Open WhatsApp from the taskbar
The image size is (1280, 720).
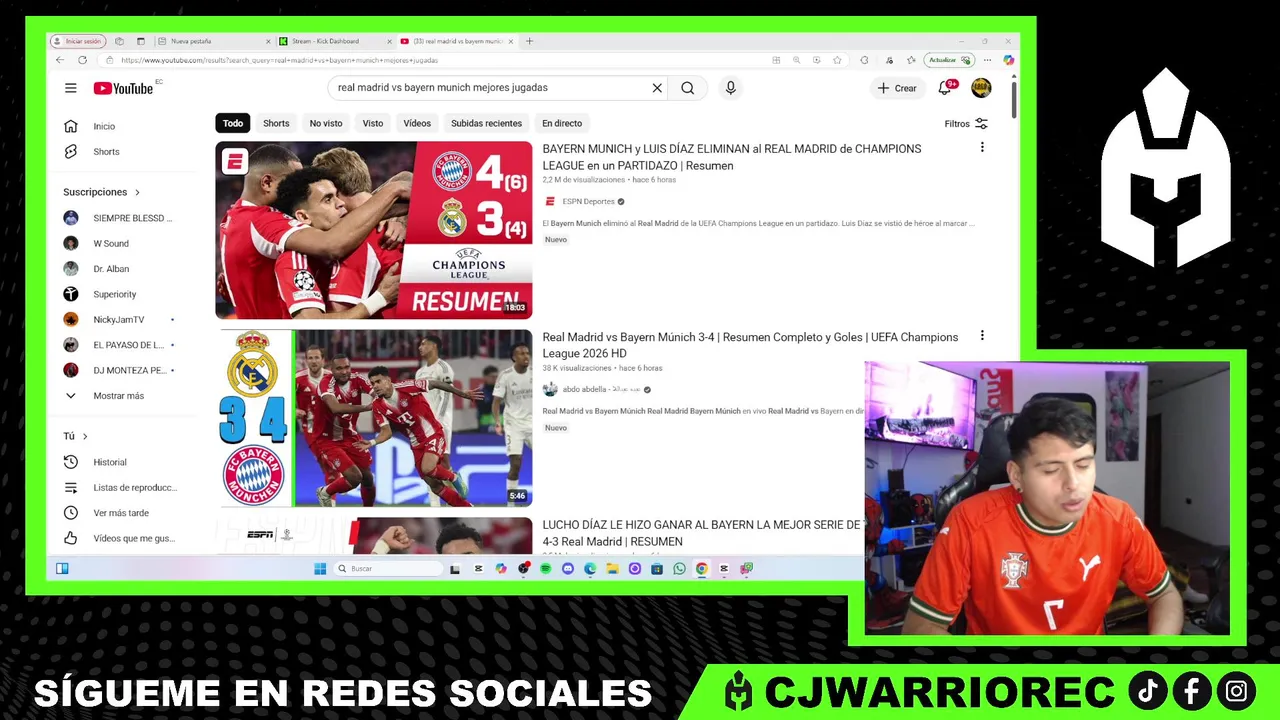pos(679,569)
